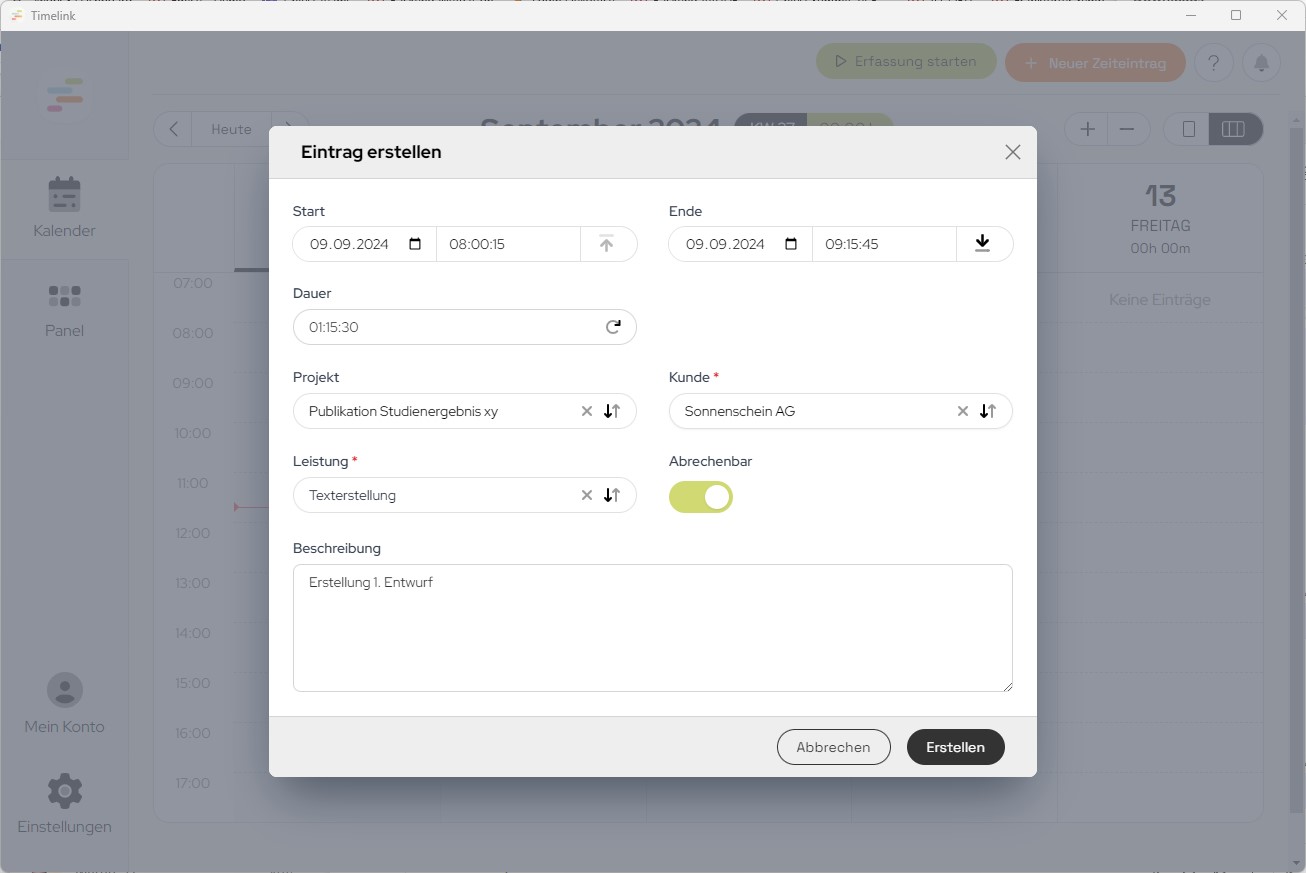Open the Start date calendar picker
Viewport: 1306px width, 873px height.
415,244
